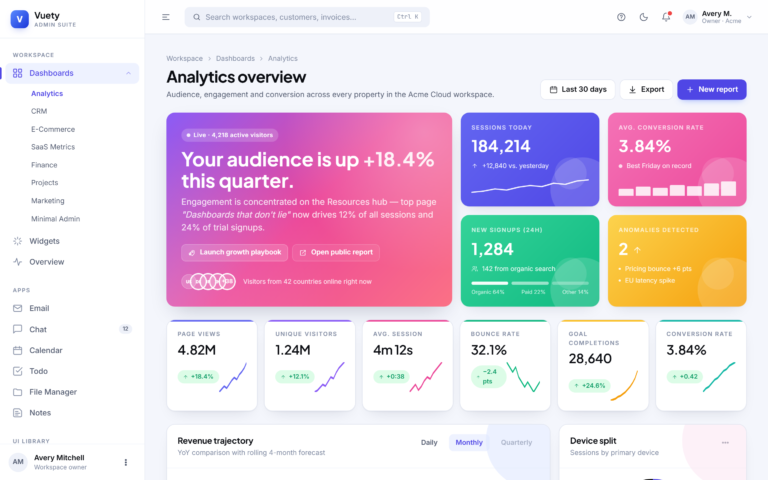This screenshot has width=768, height=480.
Task: Click the Bounce Rate -2.4 pts badge
Action: (x=488, y=377)
